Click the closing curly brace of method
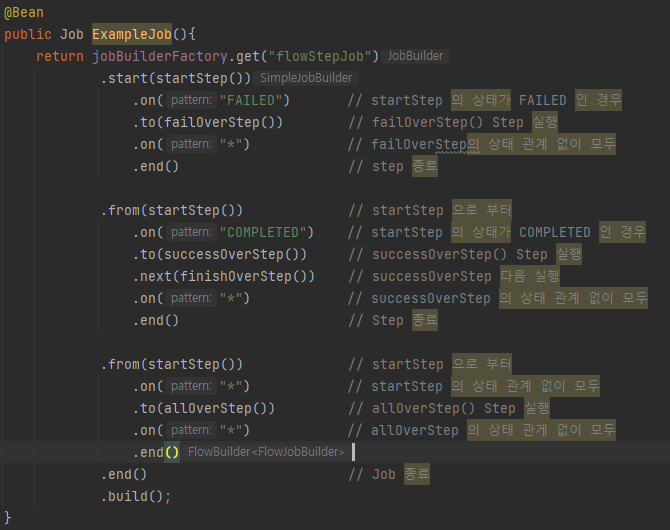670x530 pixels. click(8, 517)
